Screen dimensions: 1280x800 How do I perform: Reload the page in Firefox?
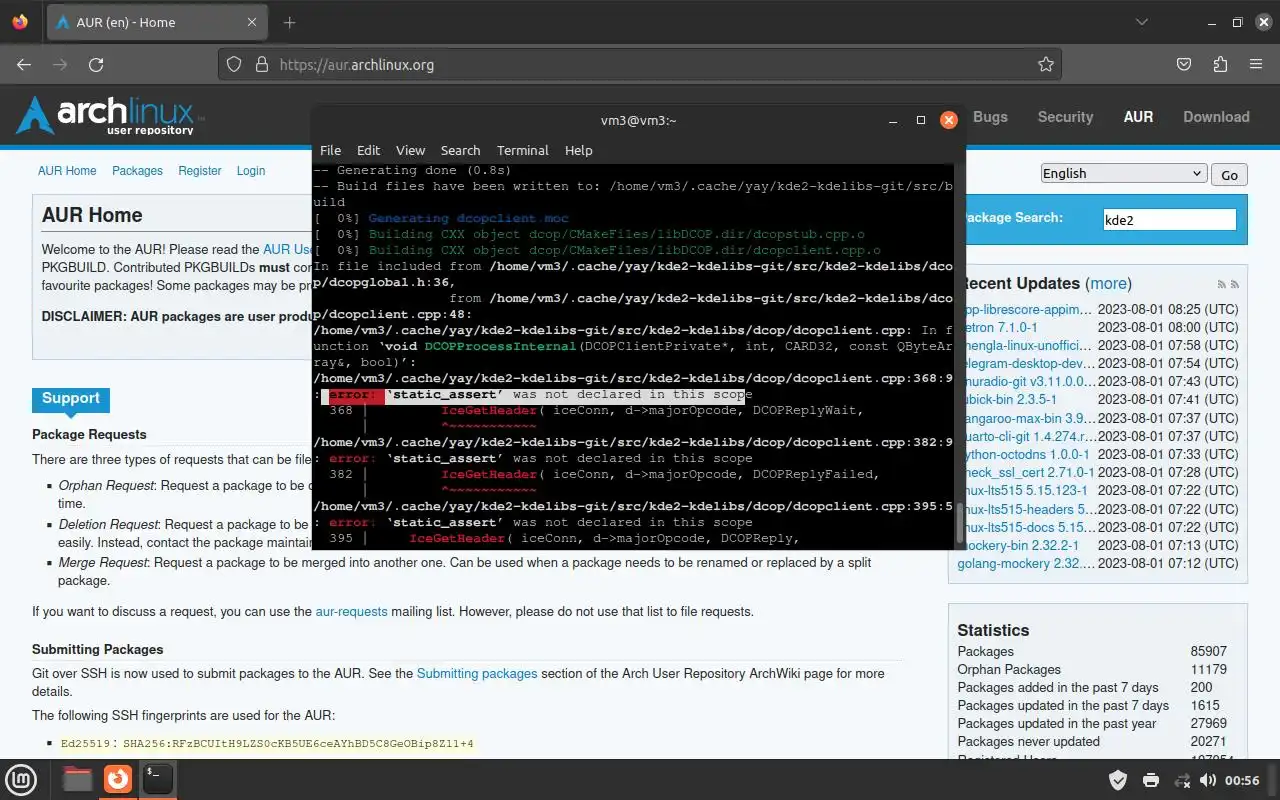(96, 64)
